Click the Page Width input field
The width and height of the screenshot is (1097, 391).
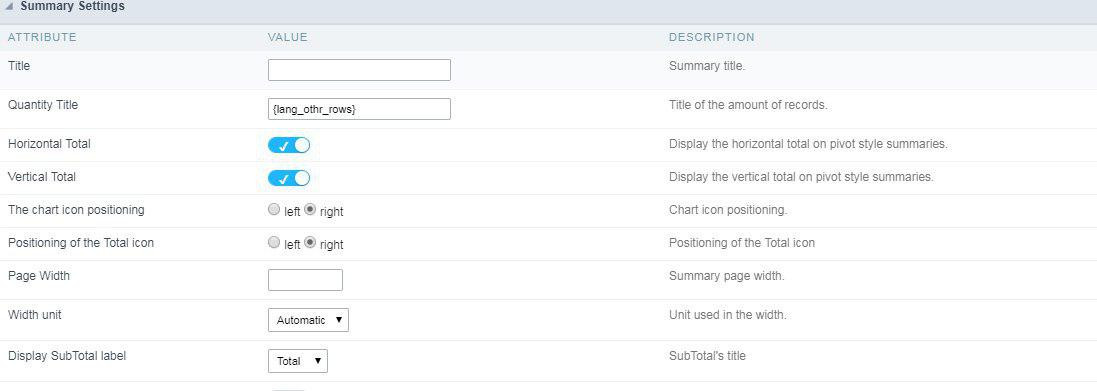click(x=305, y=280)
